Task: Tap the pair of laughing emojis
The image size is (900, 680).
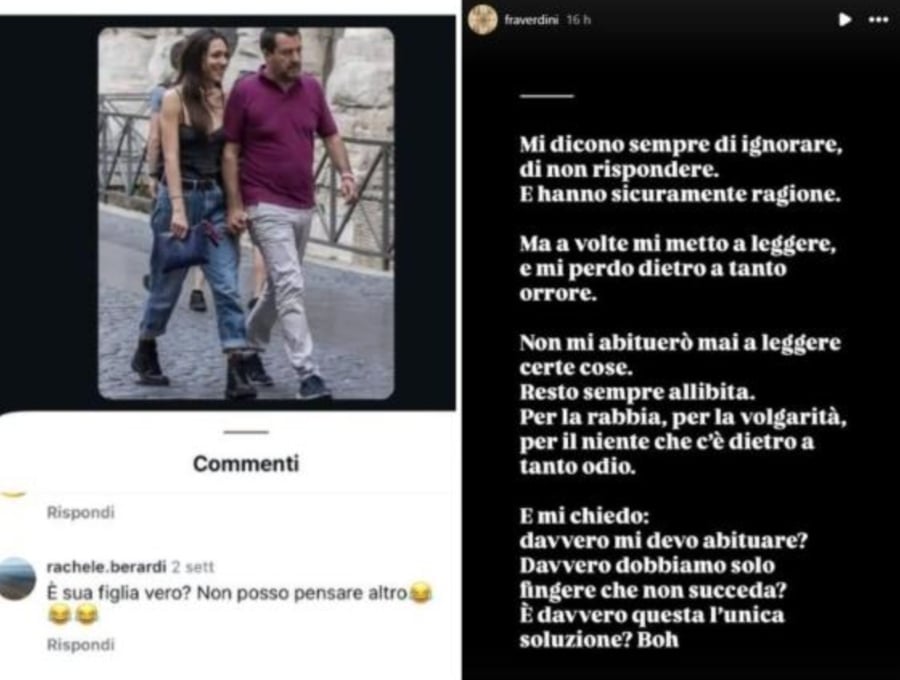Action: [73, 615]
